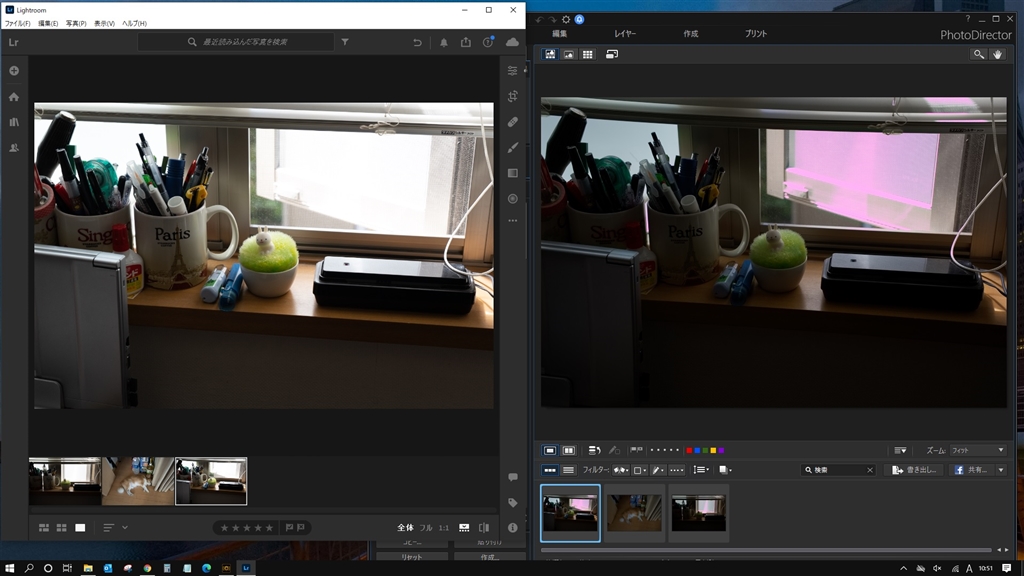Select the Healing Brush tool in Lightroom

coord(512,122)
